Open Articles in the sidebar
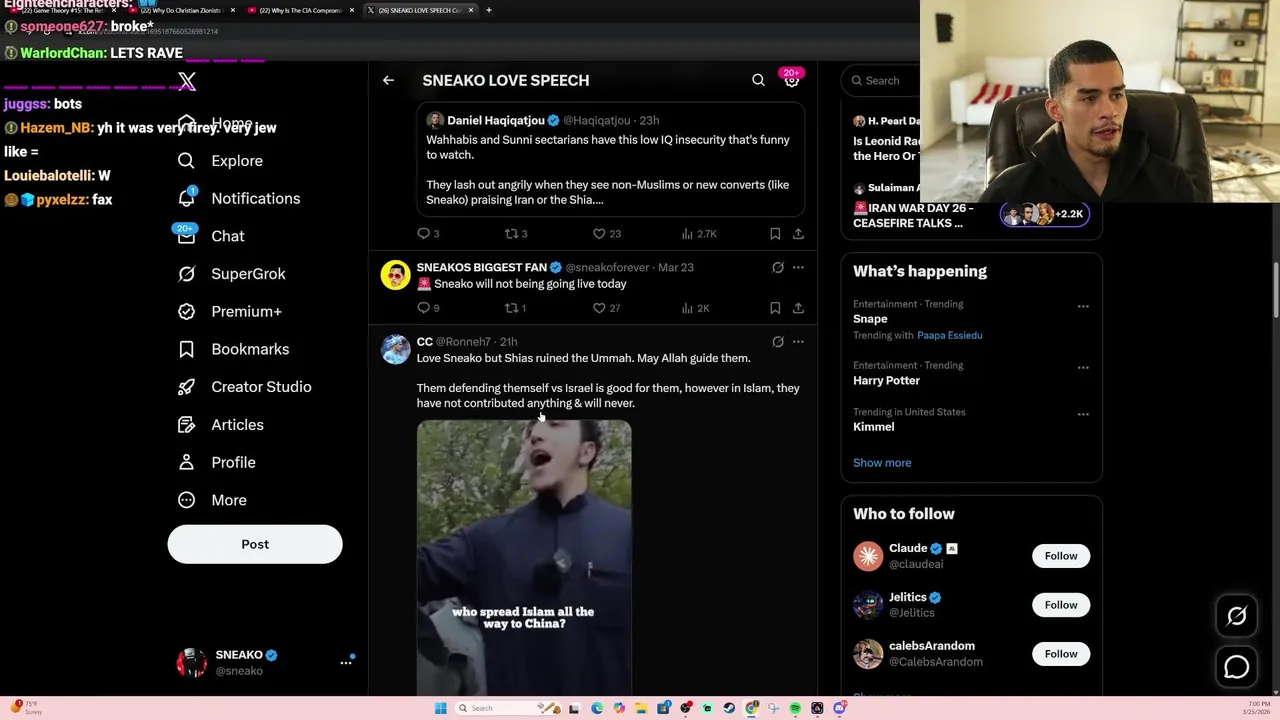This screenshot has height=720, width=1280. point(221,425)
